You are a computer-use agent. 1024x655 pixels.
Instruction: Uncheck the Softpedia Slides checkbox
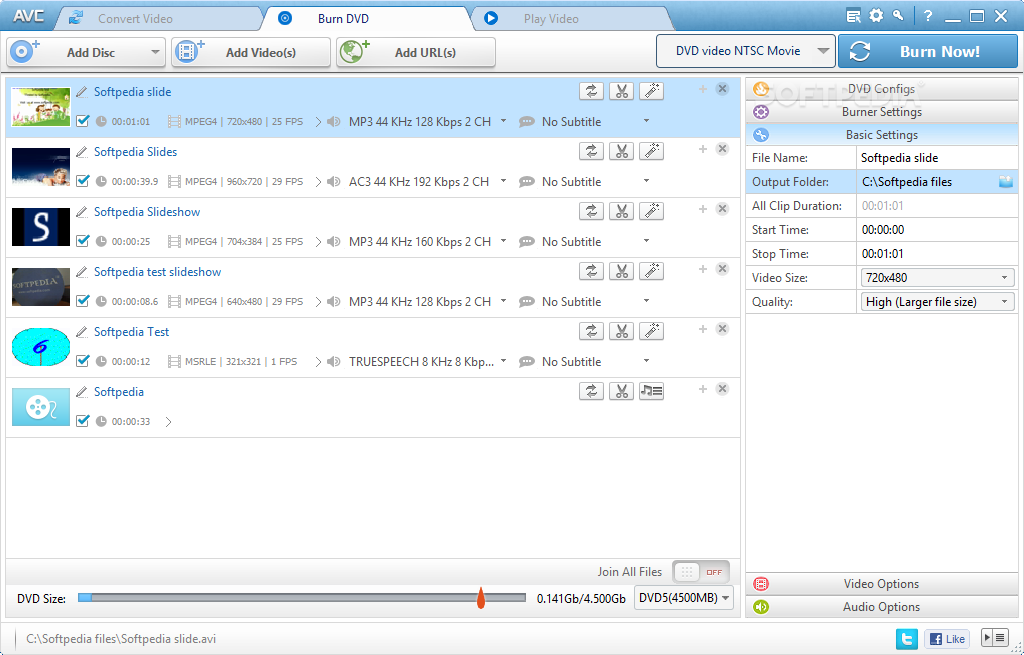click(82, 181)
